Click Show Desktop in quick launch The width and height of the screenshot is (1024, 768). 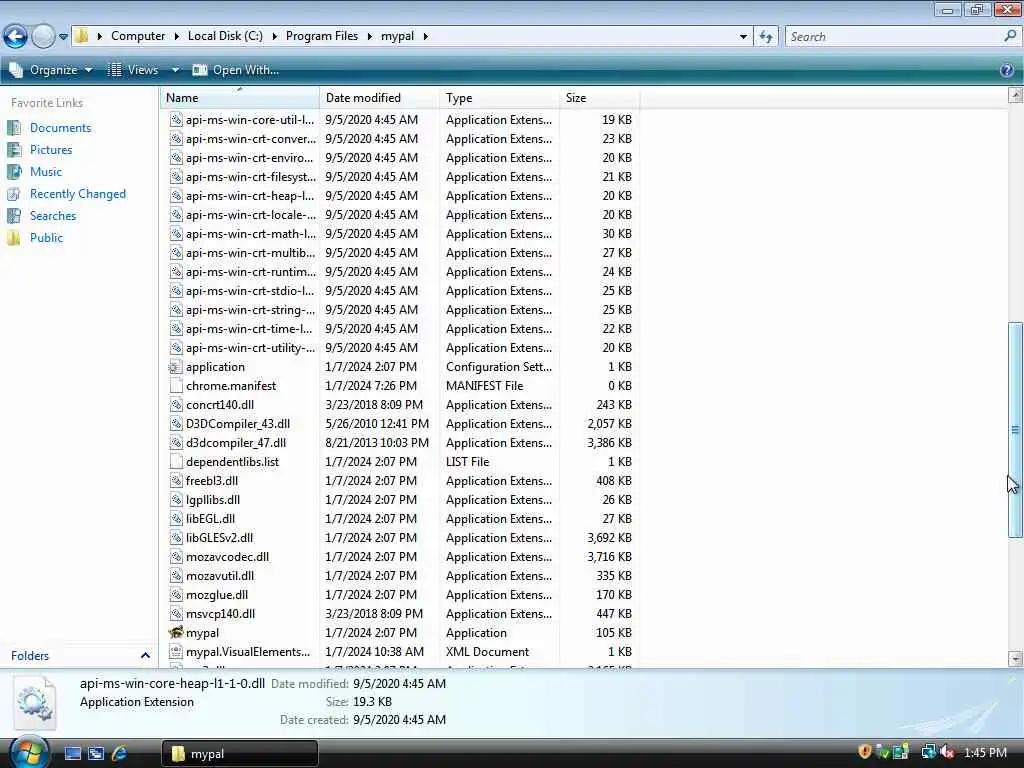tap(72, 754)
